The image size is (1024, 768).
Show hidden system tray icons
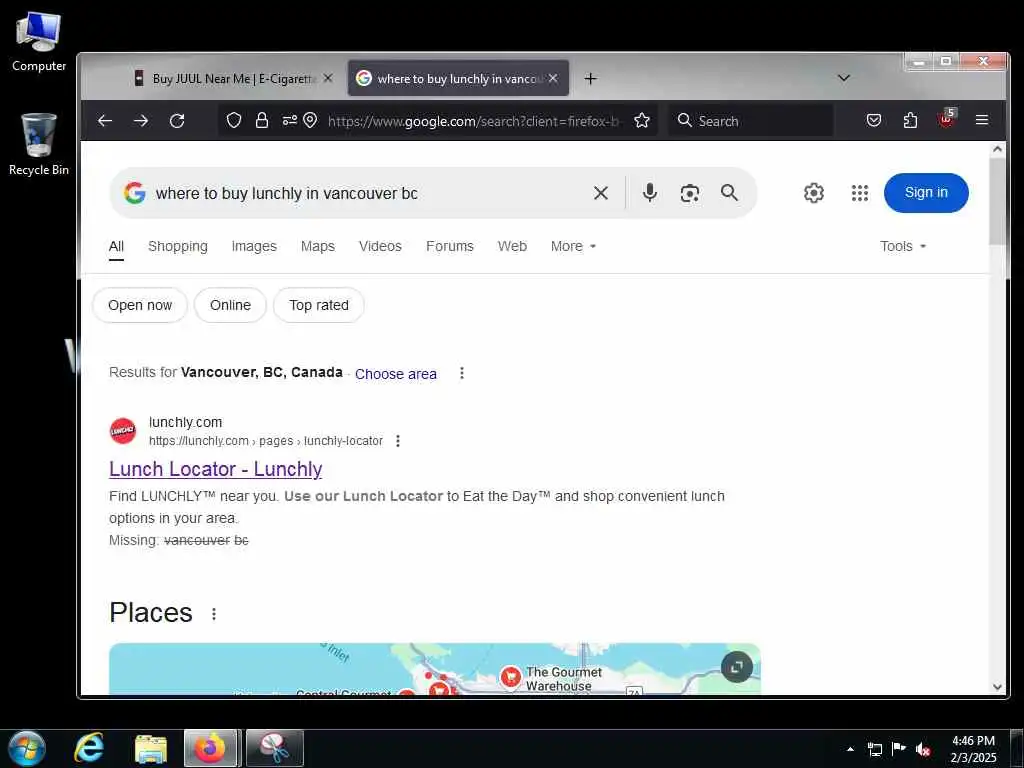[x=850, y=749]
